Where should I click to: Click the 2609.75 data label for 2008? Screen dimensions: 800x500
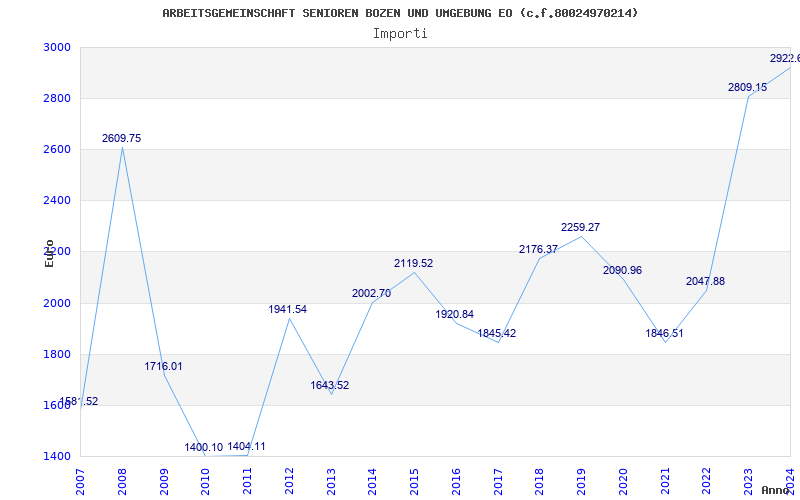(121, 138)
